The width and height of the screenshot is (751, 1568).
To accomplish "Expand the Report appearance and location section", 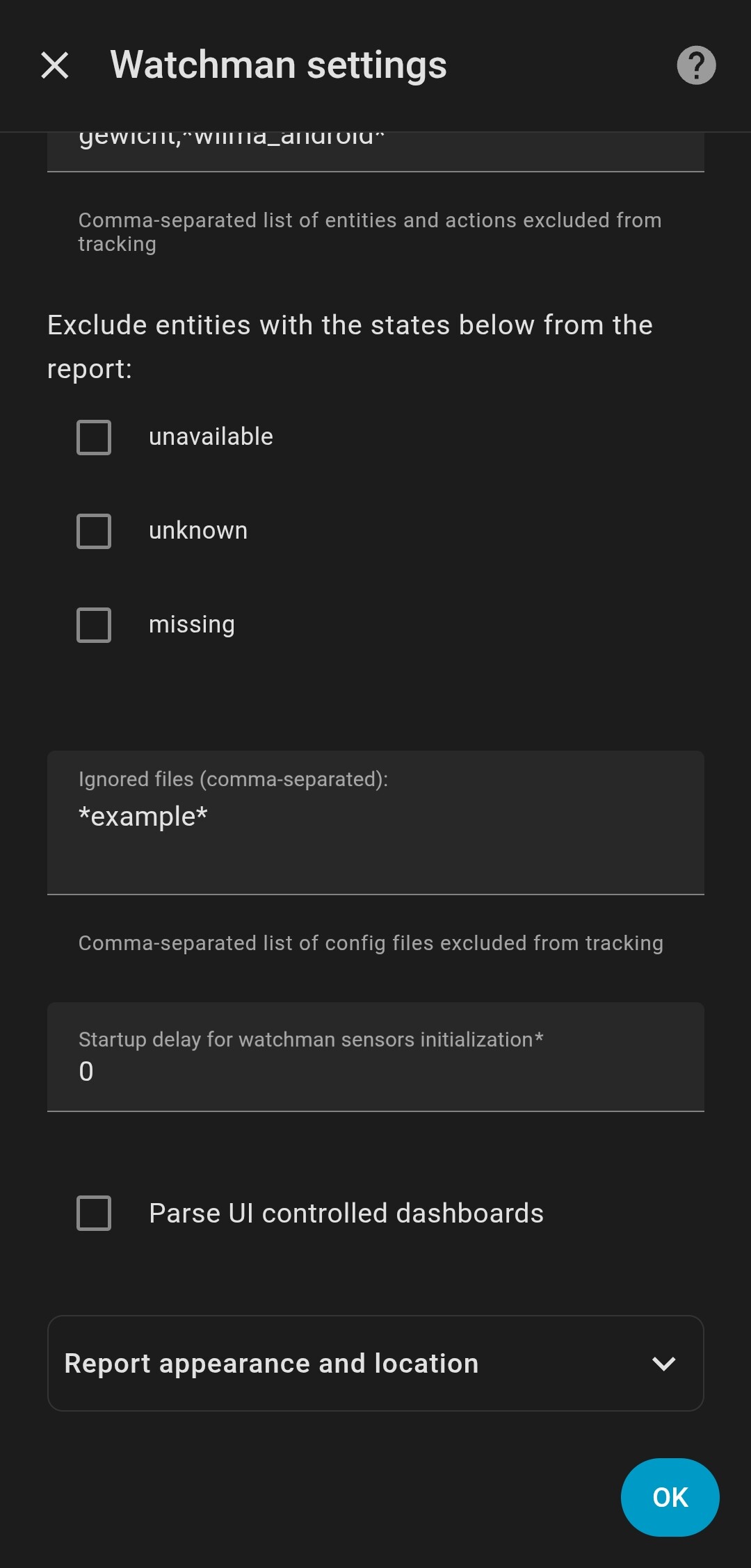I will point(271,1363).
